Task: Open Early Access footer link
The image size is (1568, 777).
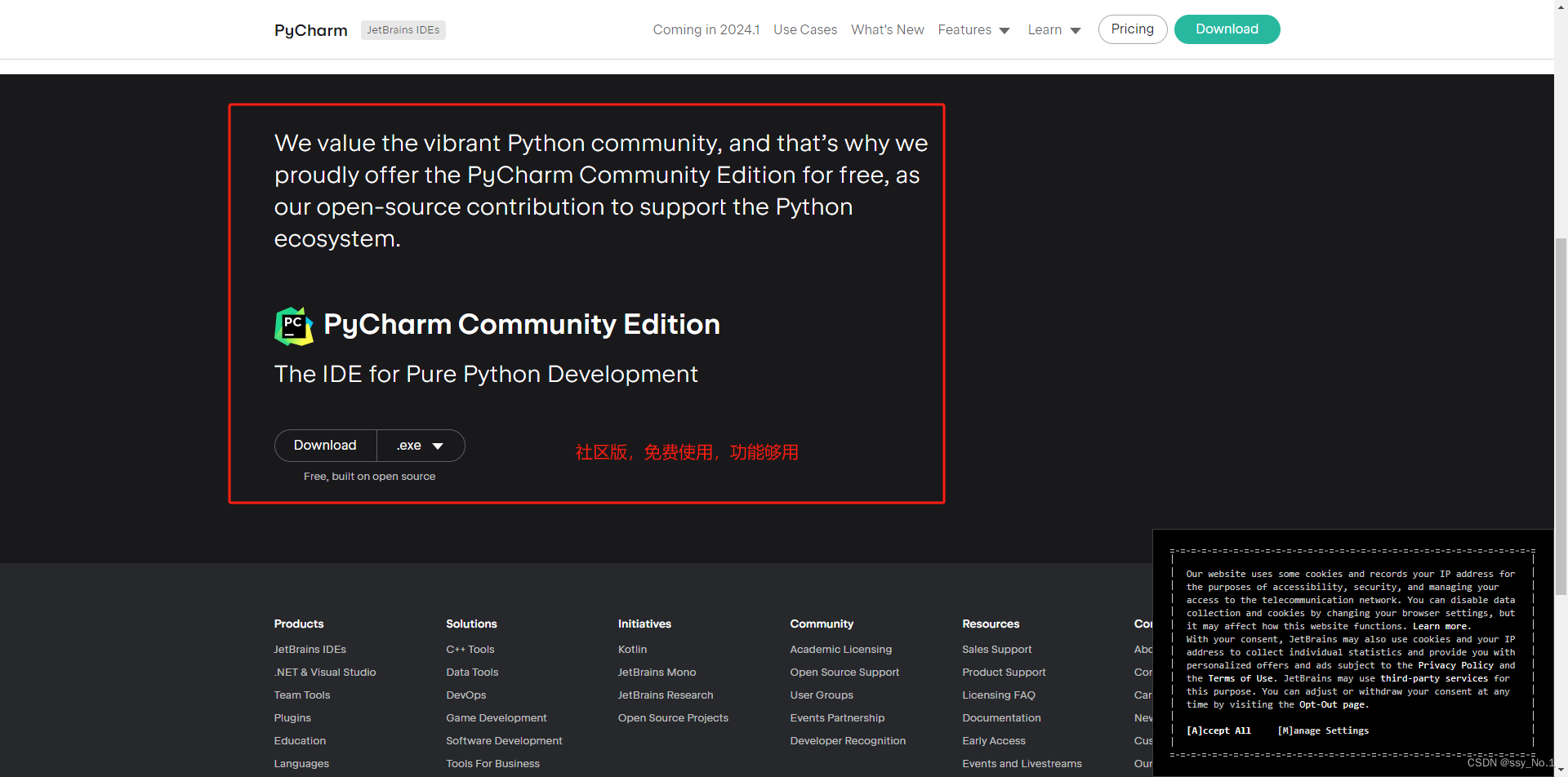Action: [994, 741]
